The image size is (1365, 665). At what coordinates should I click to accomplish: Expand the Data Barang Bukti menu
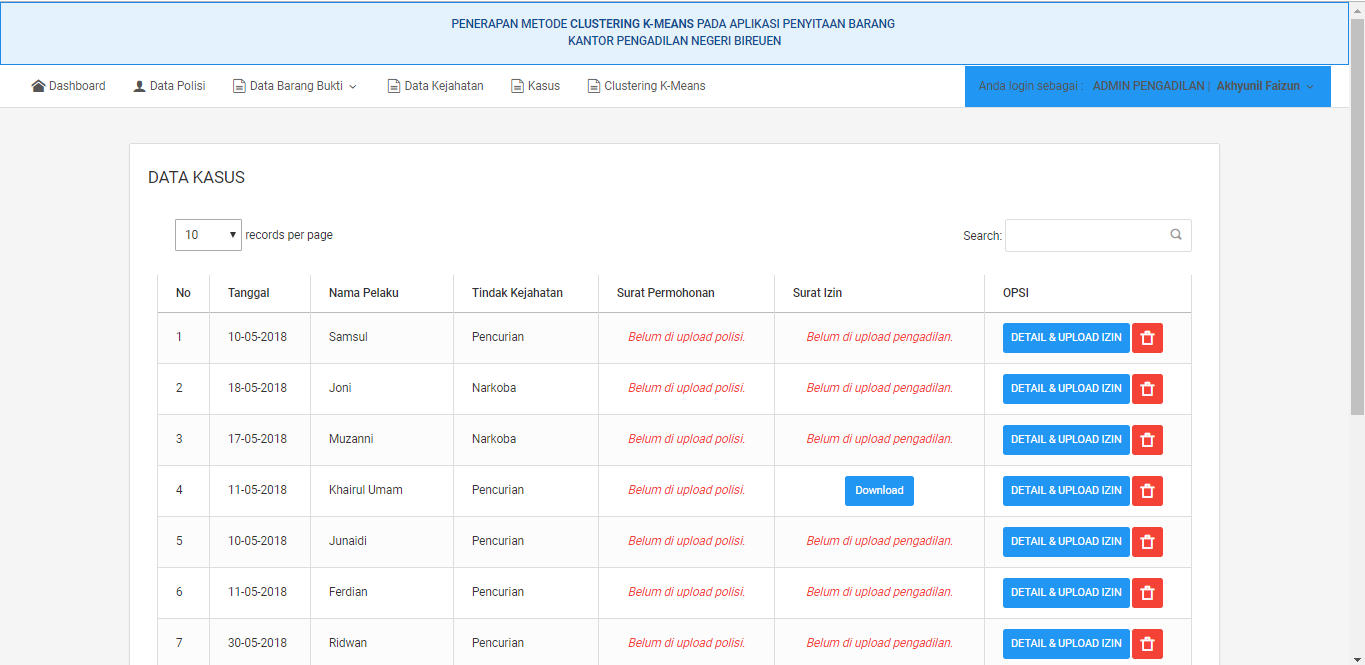pyautogui.click(x=295, y=86)
